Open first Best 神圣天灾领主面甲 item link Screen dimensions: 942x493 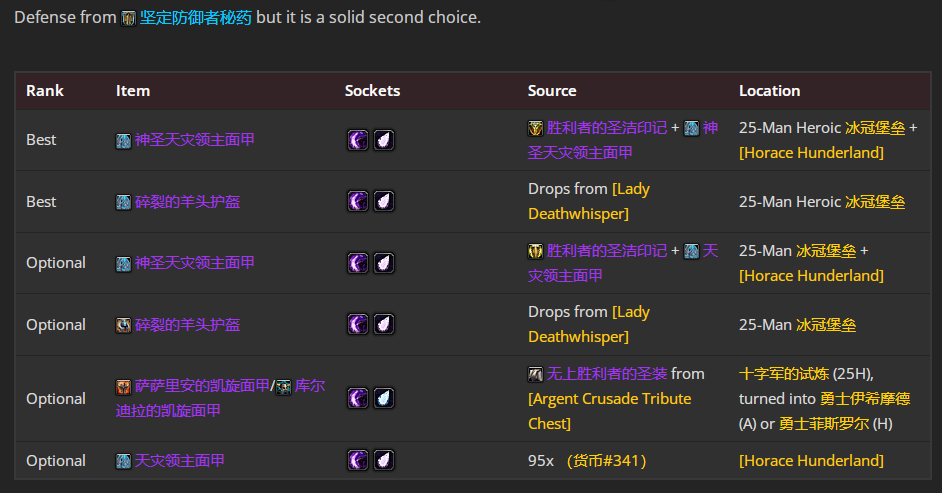[x=194, y=140]
